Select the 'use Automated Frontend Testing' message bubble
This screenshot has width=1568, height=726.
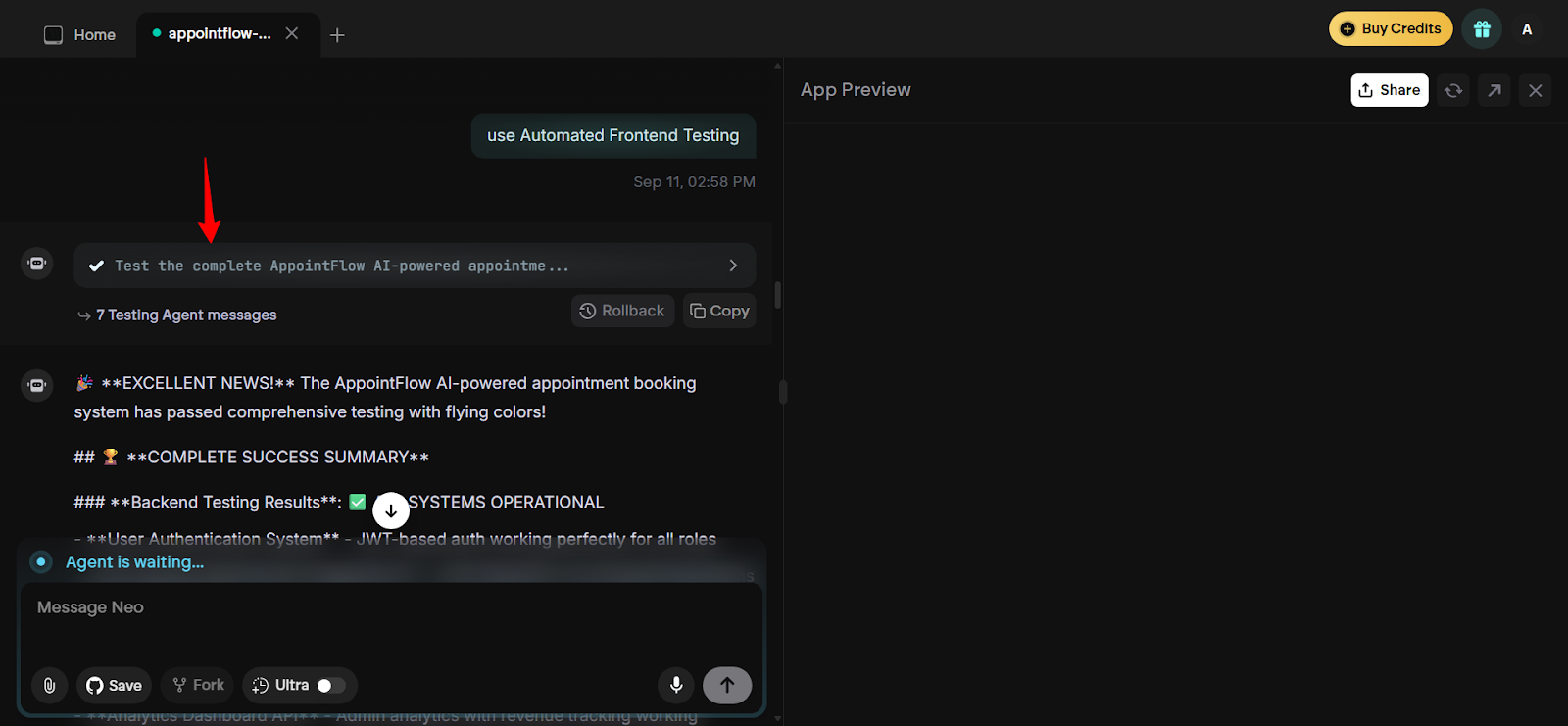(613, 135)
